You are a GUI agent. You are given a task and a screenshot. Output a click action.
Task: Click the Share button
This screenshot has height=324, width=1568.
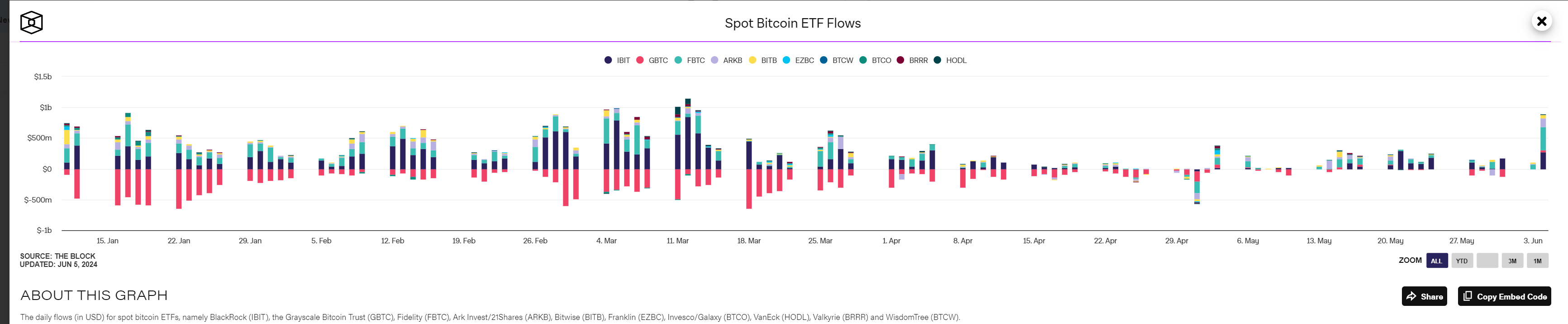click(x=1424, y=297)
